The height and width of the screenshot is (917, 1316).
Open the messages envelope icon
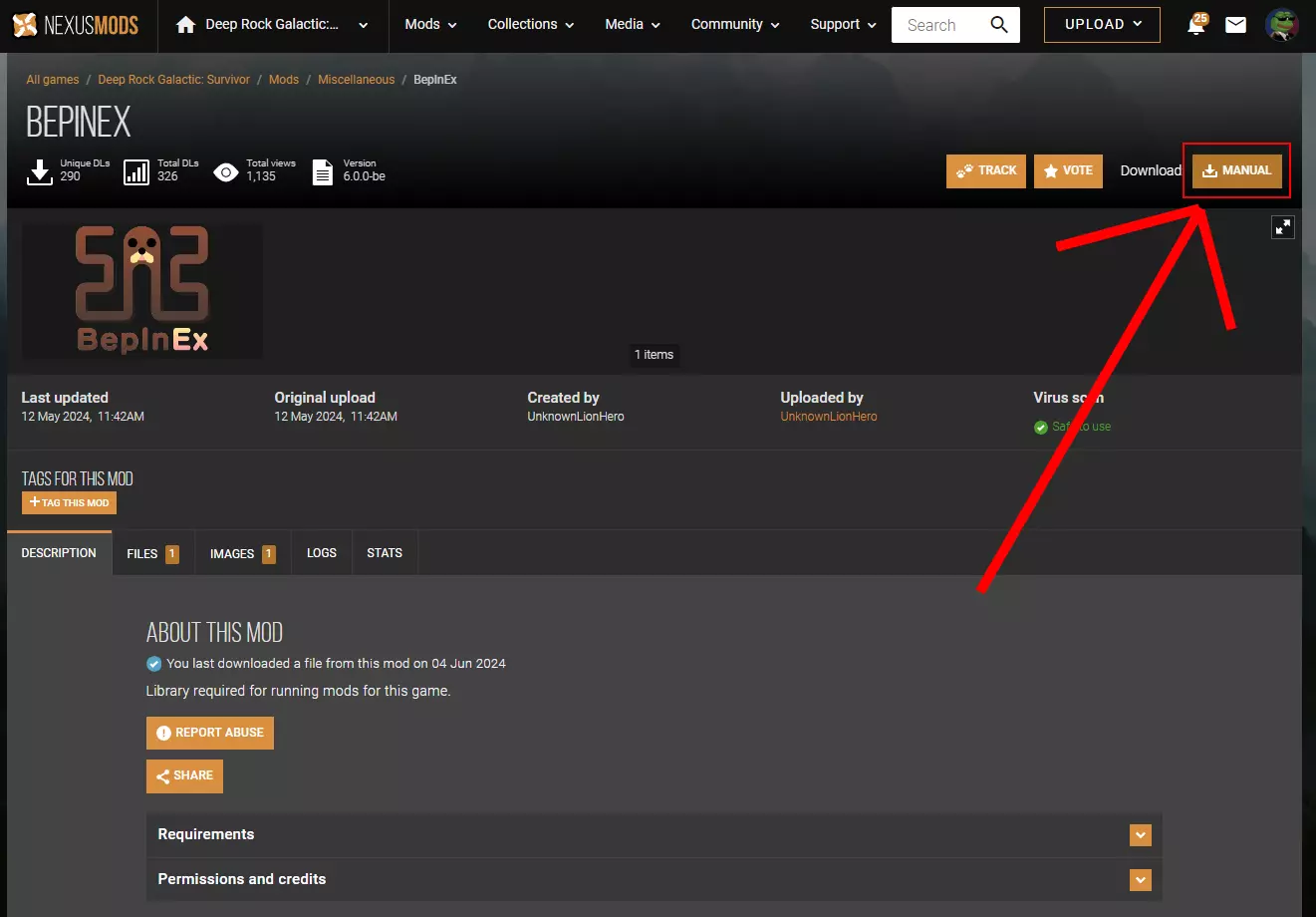coord(1236,25)
